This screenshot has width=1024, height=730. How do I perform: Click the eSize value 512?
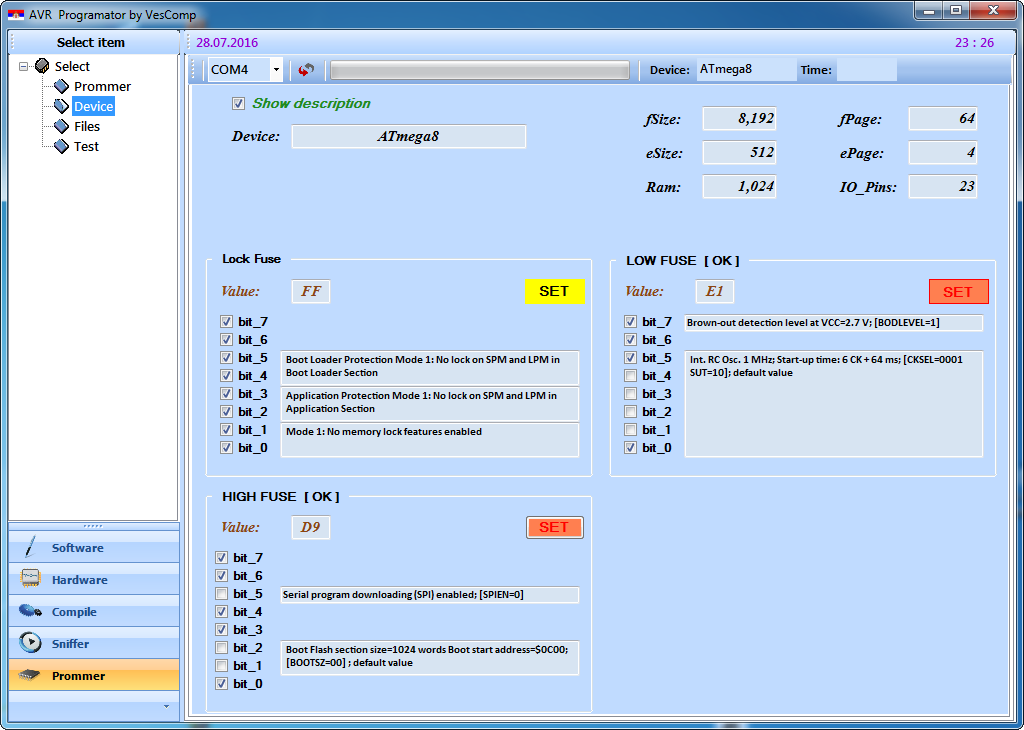pos(739,153)
